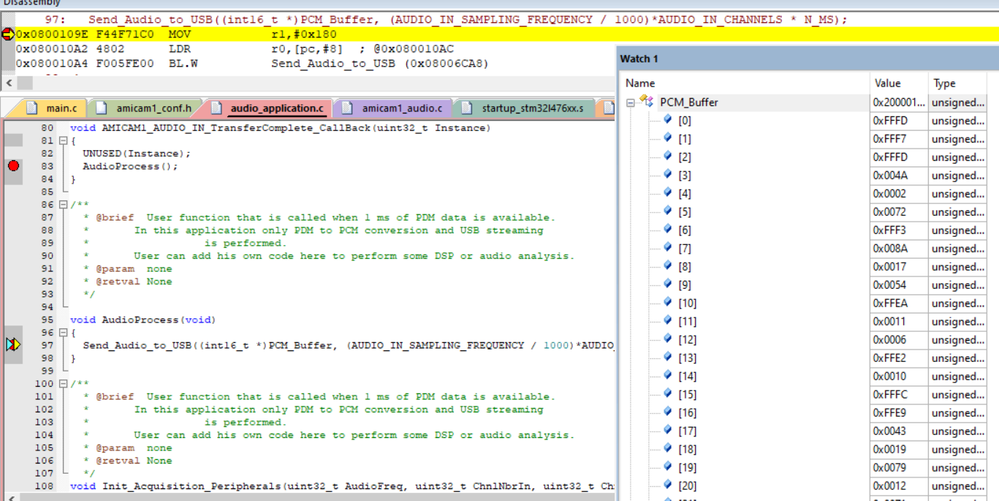999x501 pixels.
Task: Click the AudioProcess(); call on line 83
Action: [x=130, y=166]
